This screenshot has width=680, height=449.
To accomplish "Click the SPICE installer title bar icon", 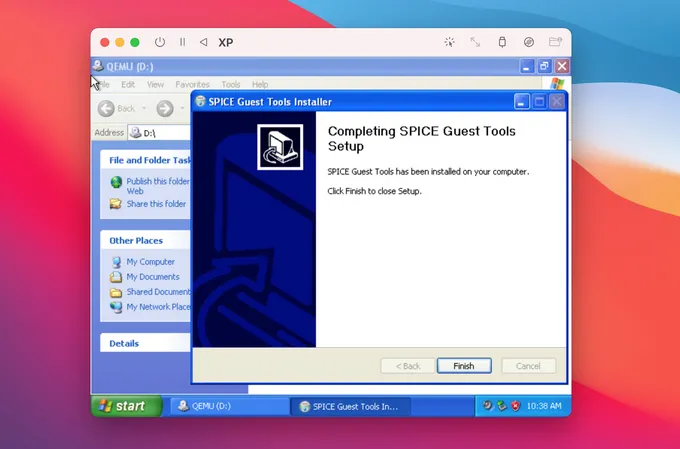I will coord(200,102).
